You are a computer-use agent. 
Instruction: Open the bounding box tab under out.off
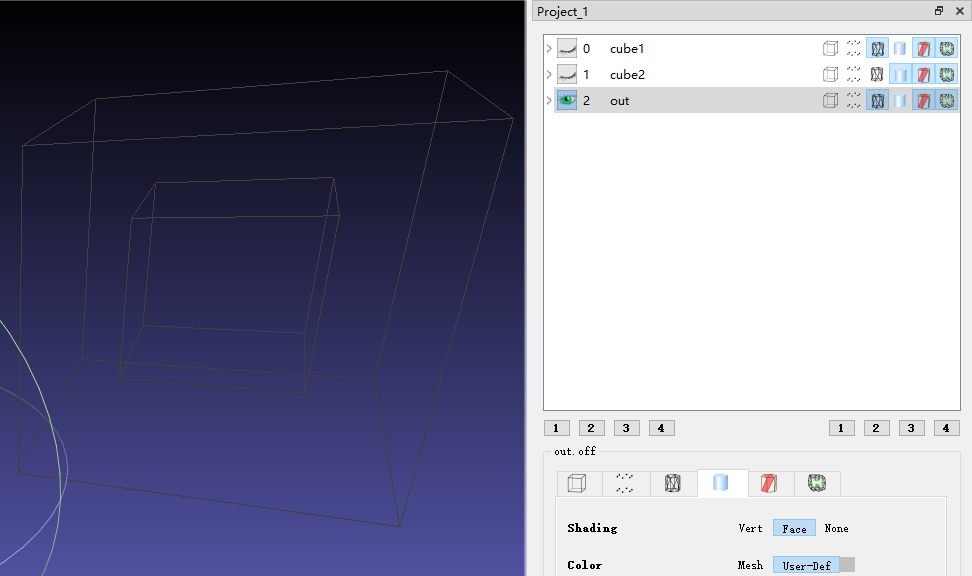577,483
